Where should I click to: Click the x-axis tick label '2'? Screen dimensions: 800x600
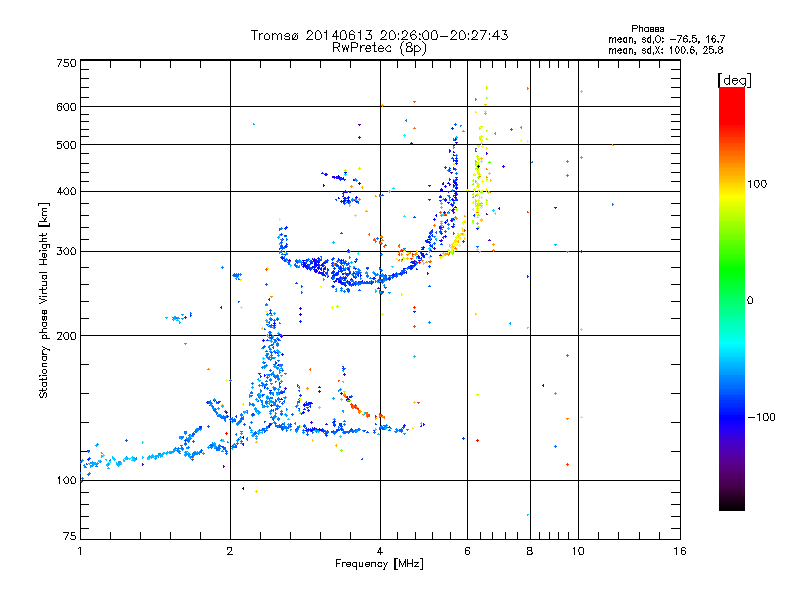point(230,551)
